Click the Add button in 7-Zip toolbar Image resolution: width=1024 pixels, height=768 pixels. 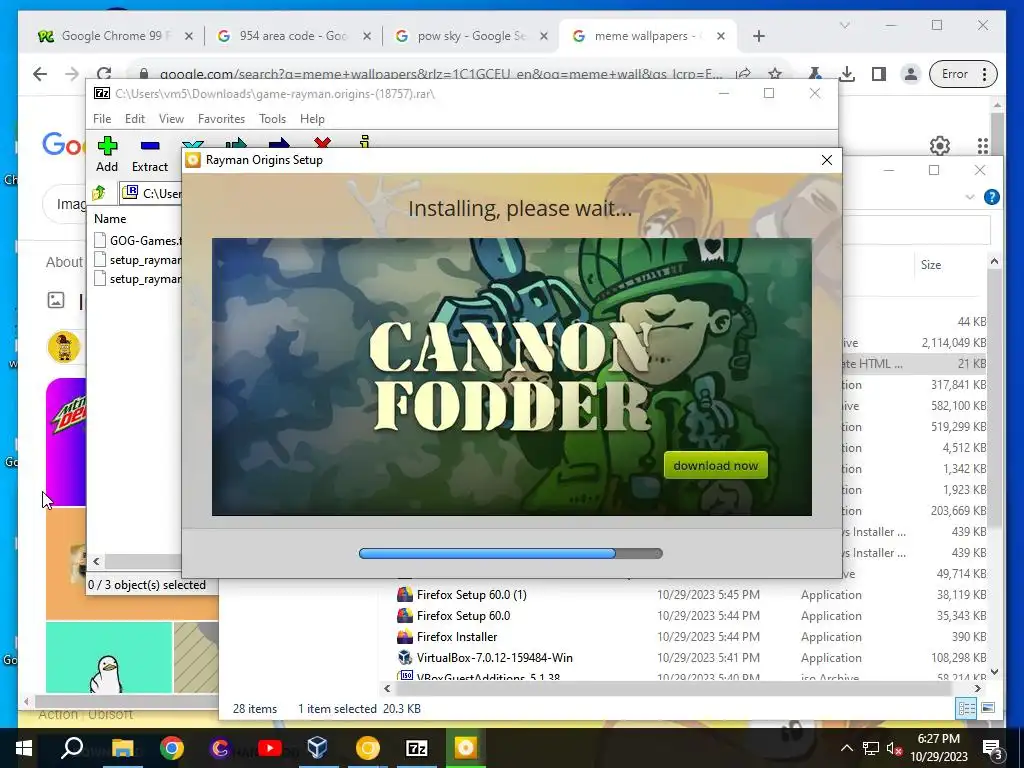tap(107, 154)
